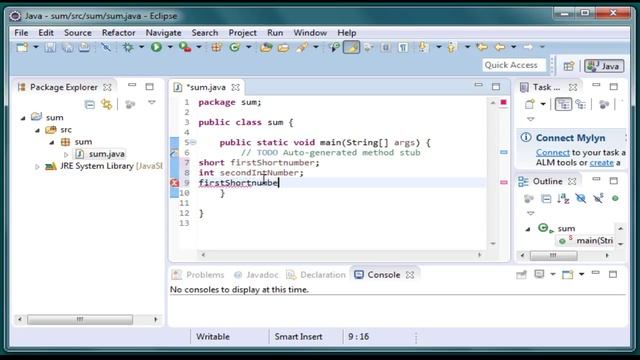Open the Run button dropdown arrow
This screenshot has height=360, width=640.
pos(170,47)
